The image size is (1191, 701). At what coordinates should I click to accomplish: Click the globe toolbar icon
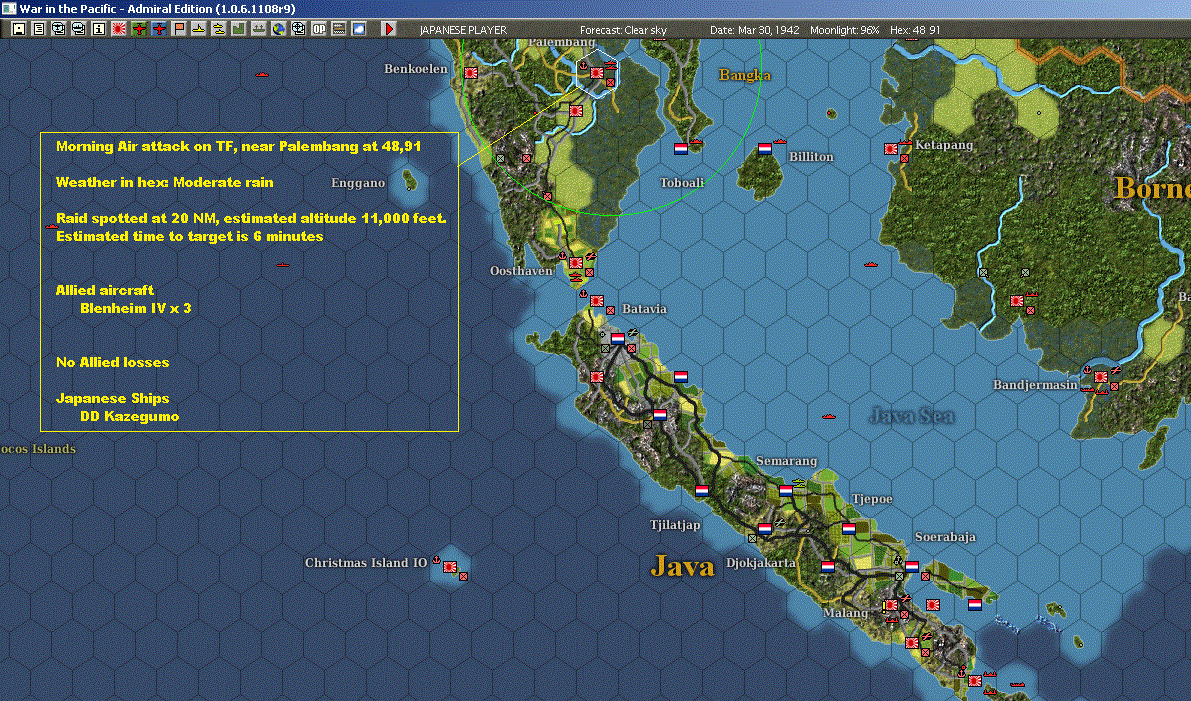pyautogui.click(x=279, y=29)
